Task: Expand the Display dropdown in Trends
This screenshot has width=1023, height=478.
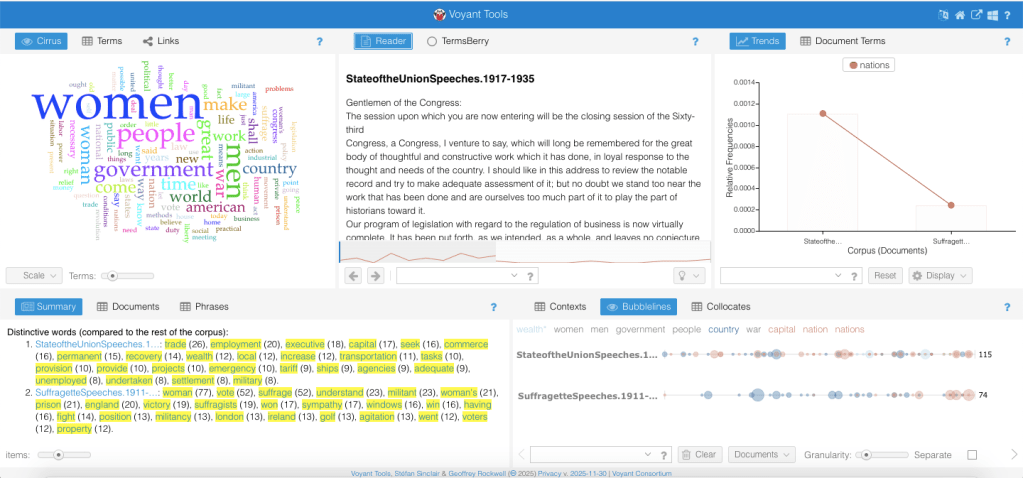Action: (x=940, y=275)
